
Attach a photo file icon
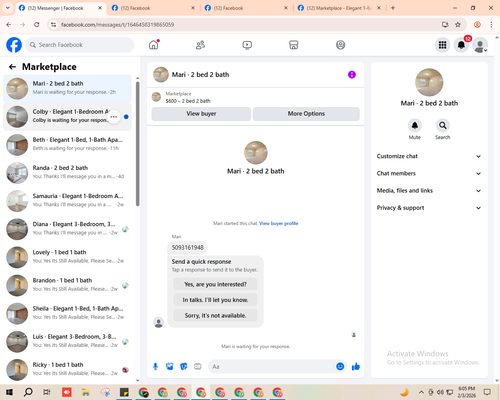(170, 367)
